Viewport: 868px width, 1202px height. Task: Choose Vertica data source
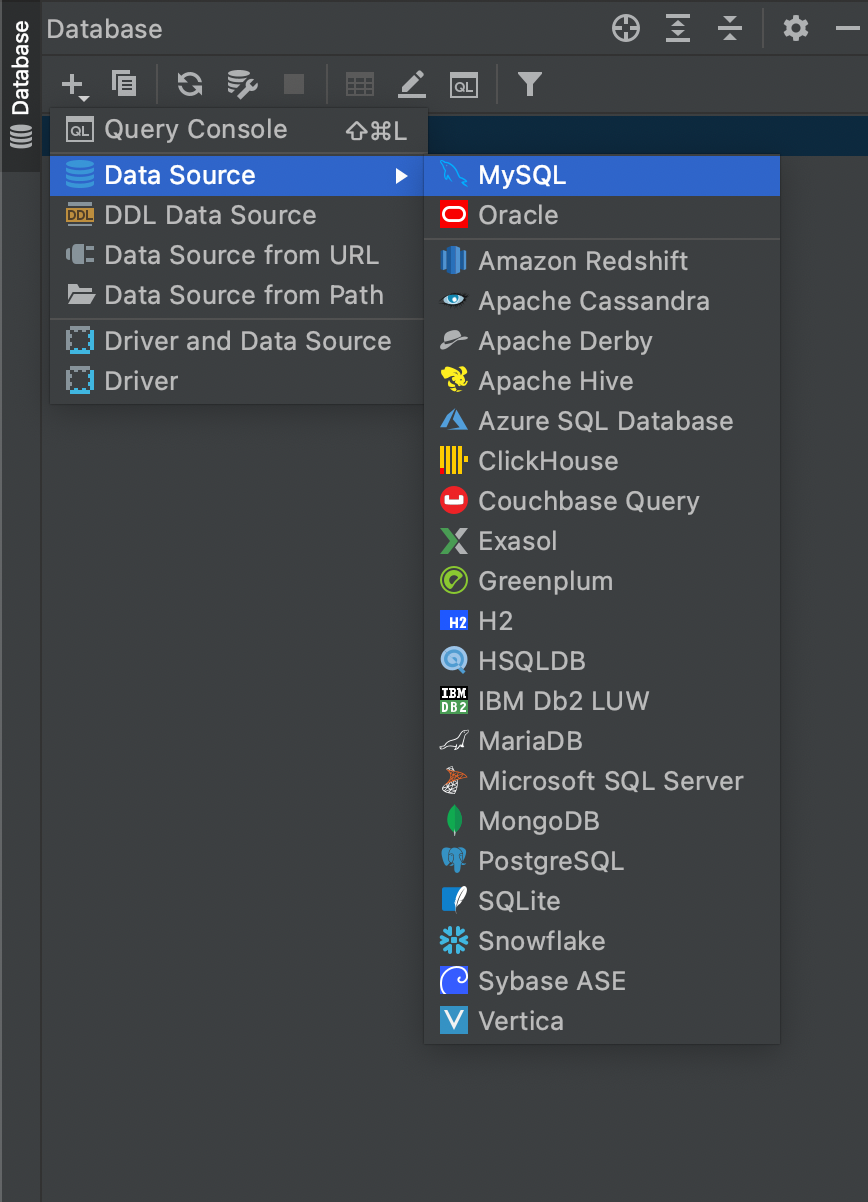point(602,1021)
